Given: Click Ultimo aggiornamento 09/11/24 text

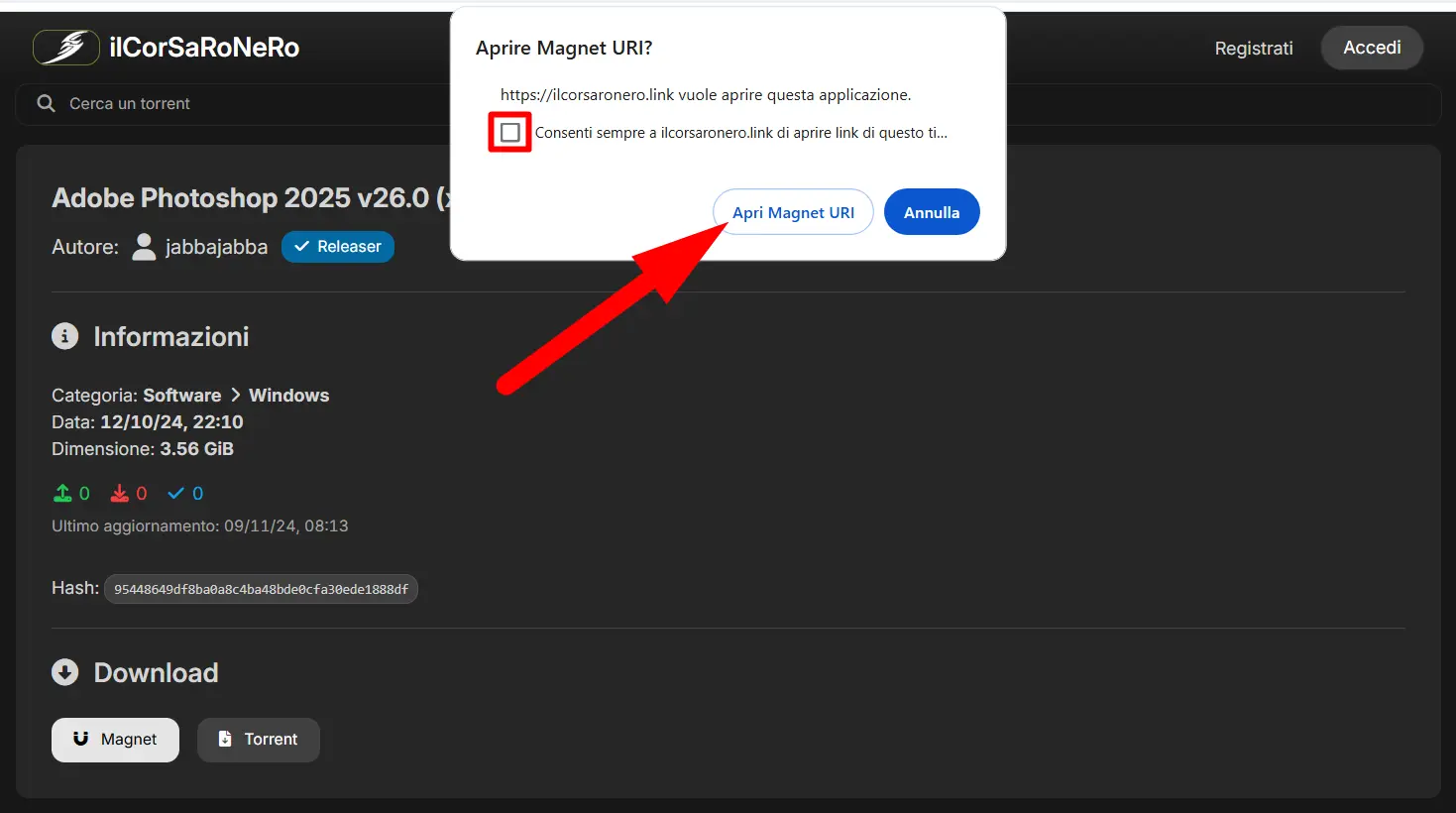Looking at the screenshot, I should [200, 525].
